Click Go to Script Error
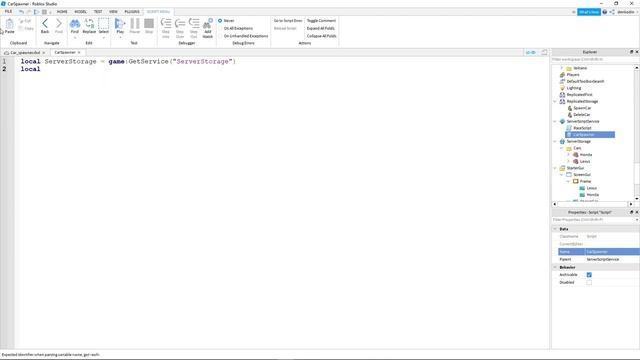The image size is (640, 360). click(x=288, y=21)
